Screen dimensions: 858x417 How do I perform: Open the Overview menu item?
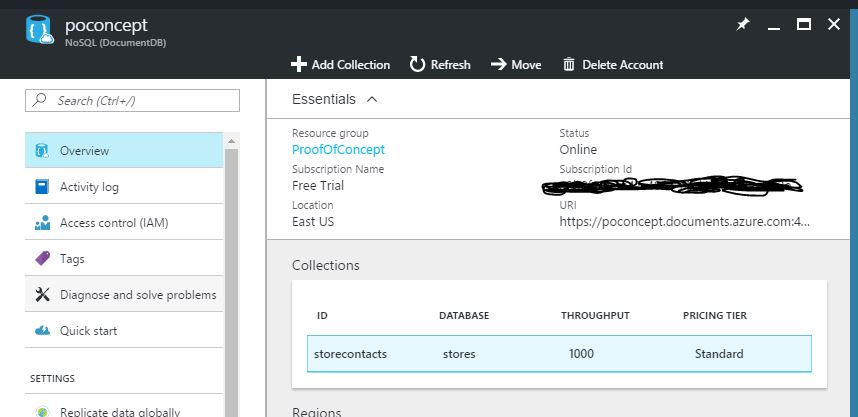pos(124,150)
